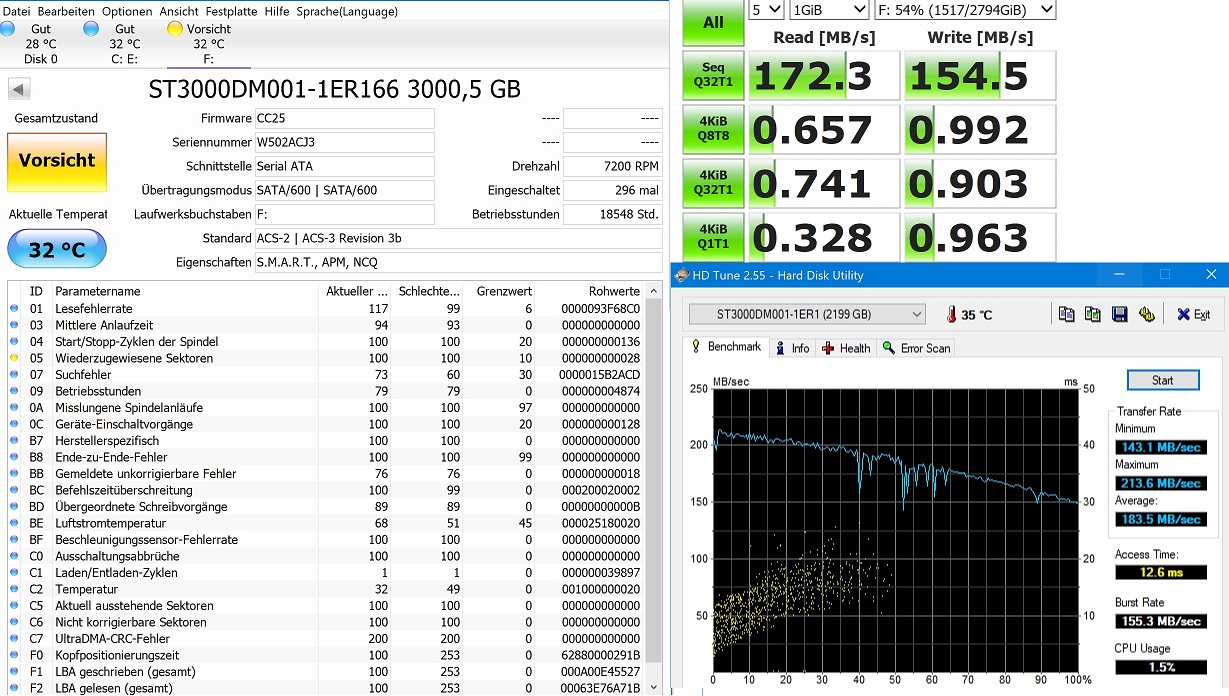Viewport: 1229px width, 696px height.
Task: Select Disk 0 status with 28 °C
Action: tap(40, 44)
